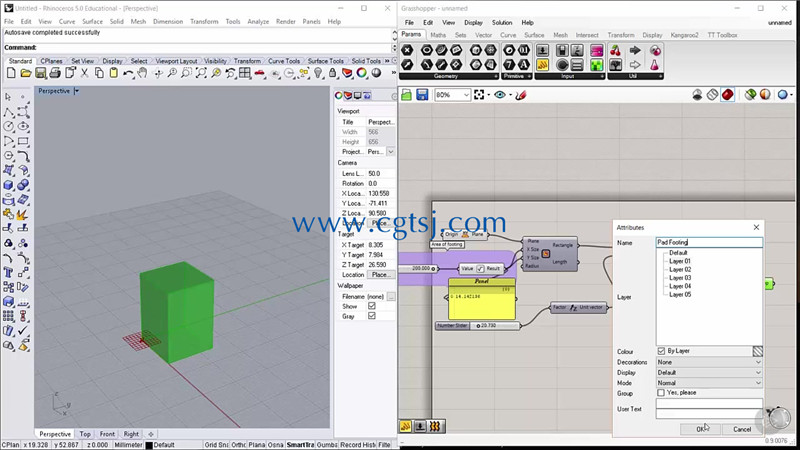Screen dimensions: 800x450
Task: Toggle Grid Snap in the Rhino status bar
Action: click(217, 445)
